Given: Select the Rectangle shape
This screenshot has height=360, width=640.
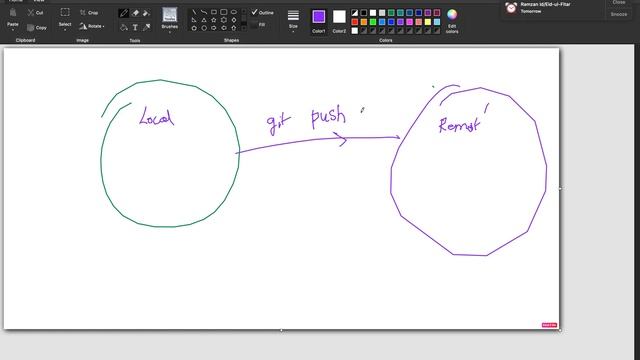Looking at the screenshot, I should tap(213, 12).
